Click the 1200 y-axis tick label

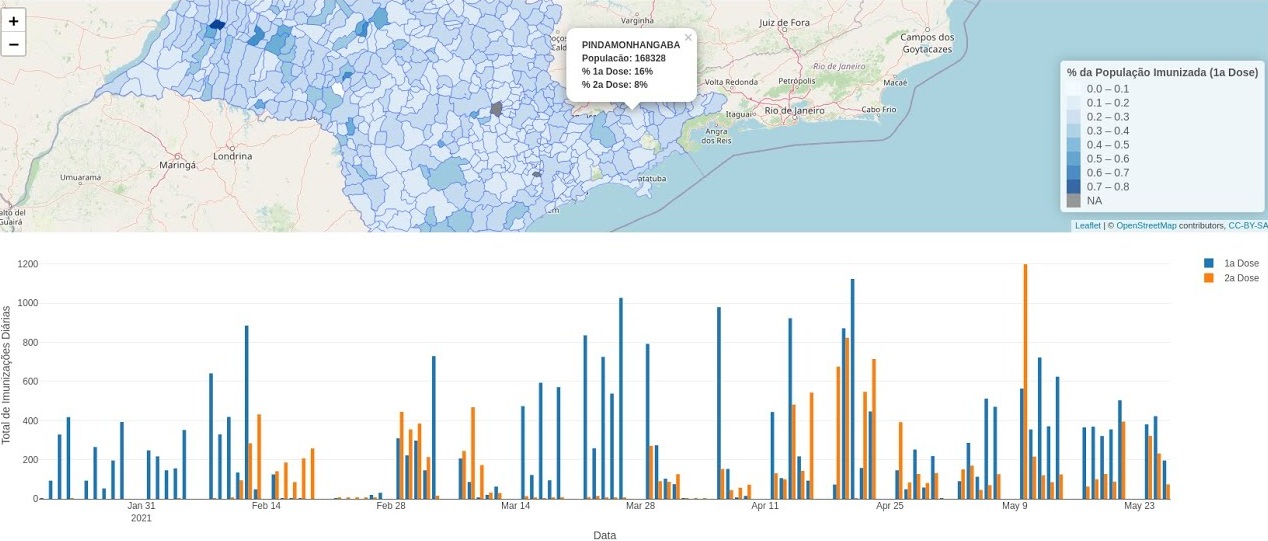point(25,264)
